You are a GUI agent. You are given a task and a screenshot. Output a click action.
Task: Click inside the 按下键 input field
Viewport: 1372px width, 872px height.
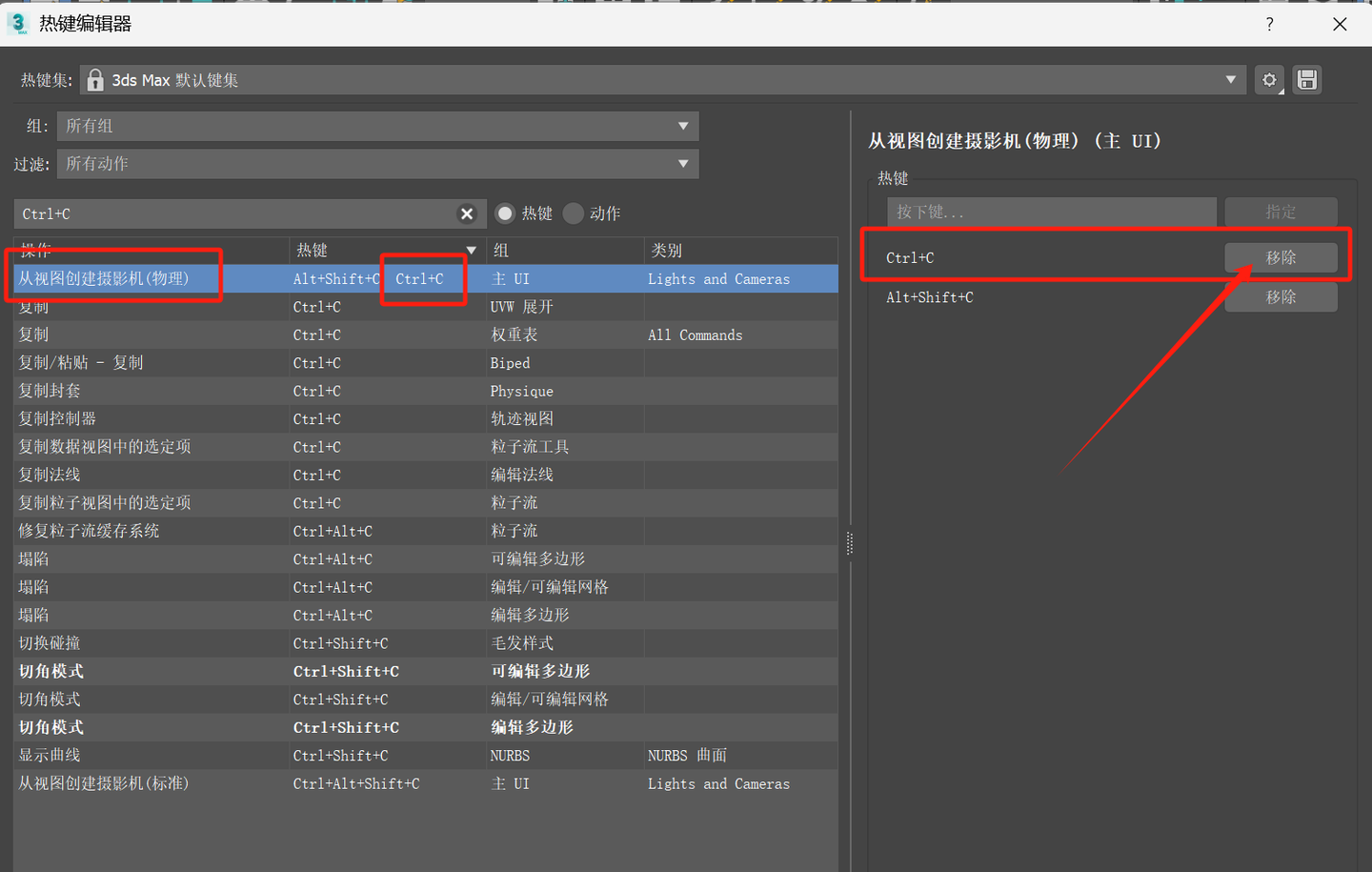(x=1052, y=212)
